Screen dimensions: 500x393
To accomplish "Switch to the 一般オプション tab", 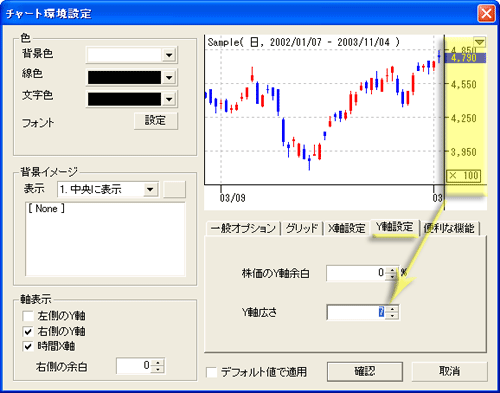I will (x=243, y=228).
